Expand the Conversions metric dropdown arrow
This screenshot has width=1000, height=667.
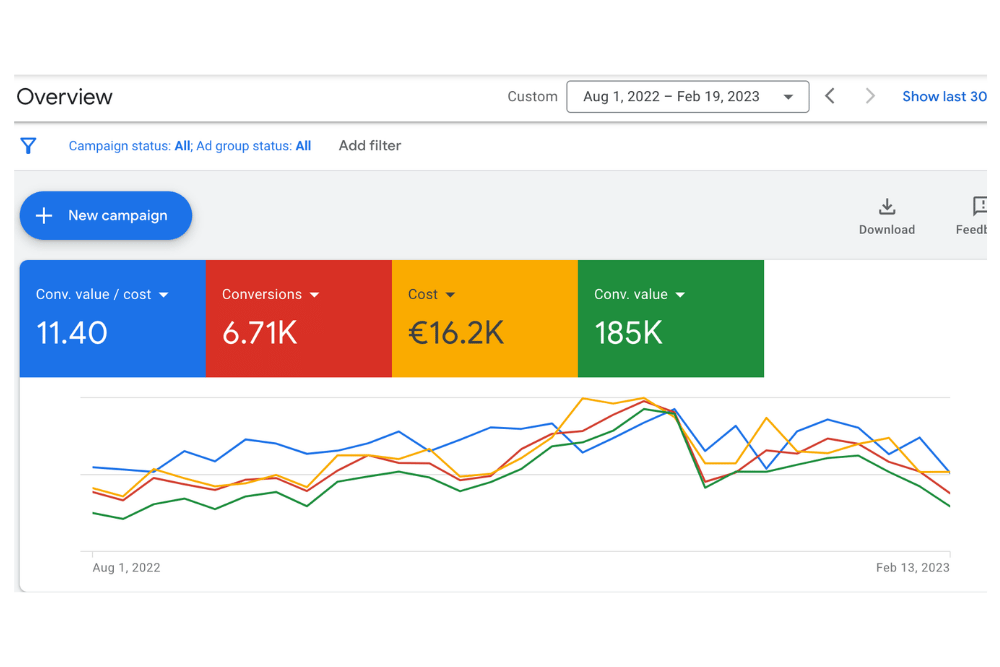(314, 295)
